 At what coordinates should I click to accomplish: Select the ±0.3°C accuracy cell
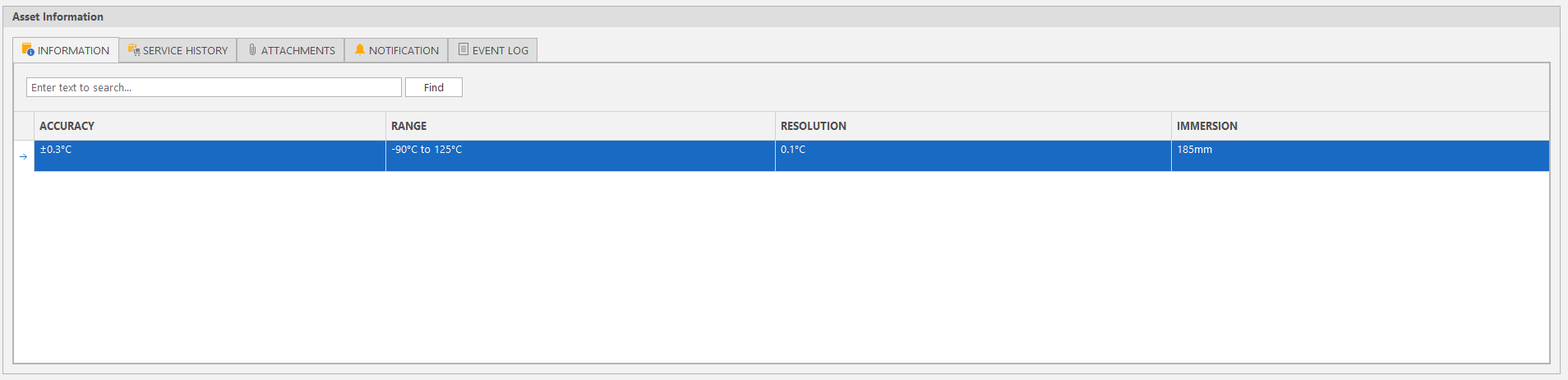[x=210, y=156]
